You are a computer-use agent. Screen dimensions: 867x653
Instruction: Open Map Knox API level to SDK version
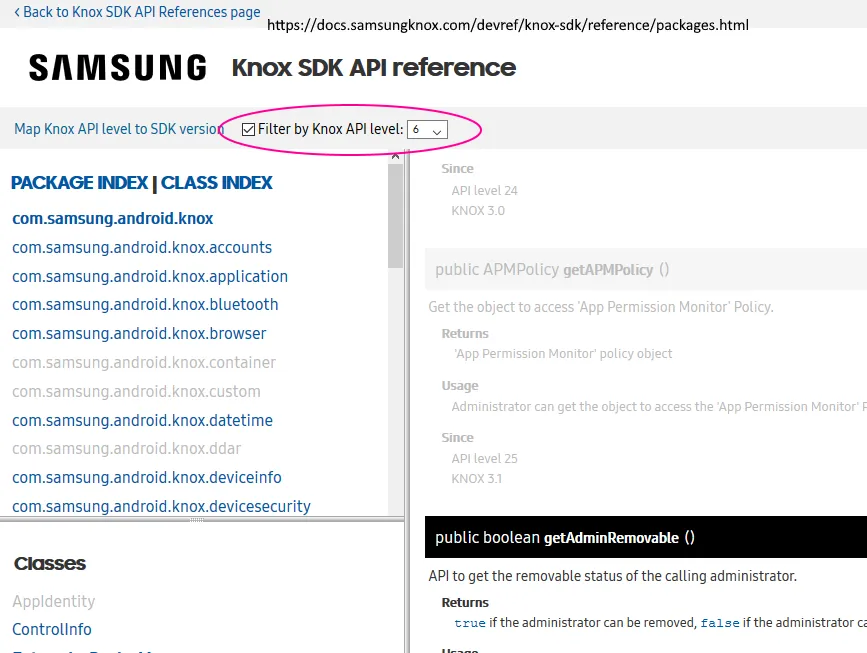click(x=119, y=129)
